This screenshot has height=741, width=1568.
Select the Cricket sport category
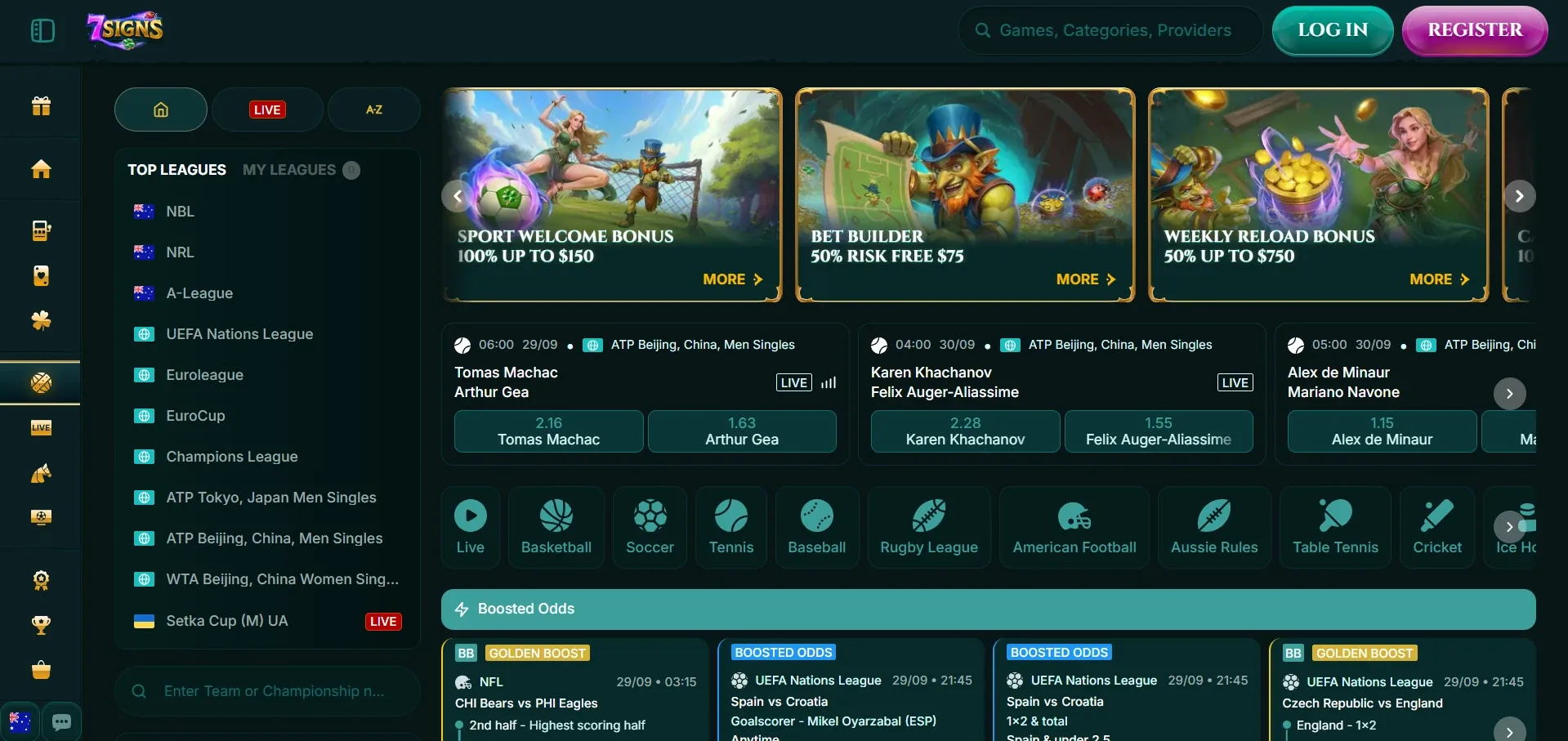point(1437,527)
